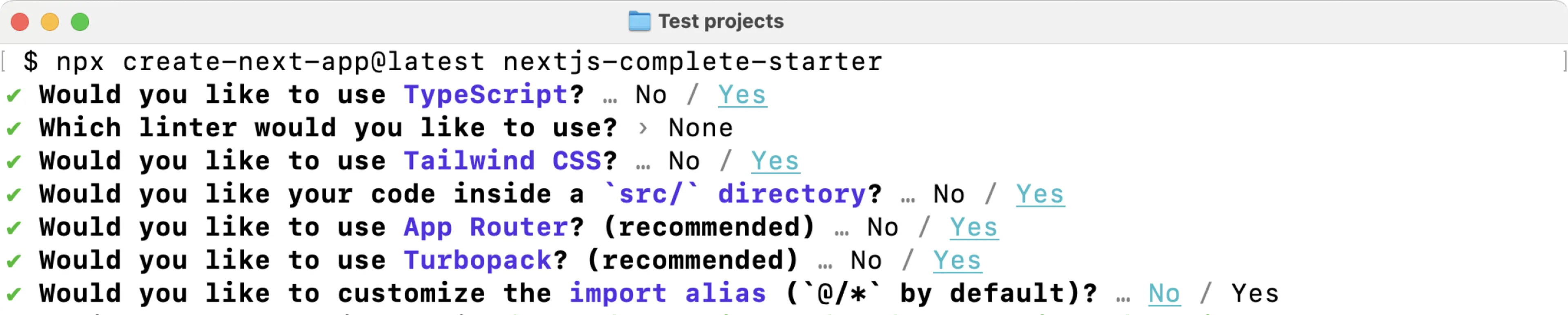The height and width of the screenshot is (315, 1568).
Task: Click the npx create-next-app command line
Action: coord(453,62)
